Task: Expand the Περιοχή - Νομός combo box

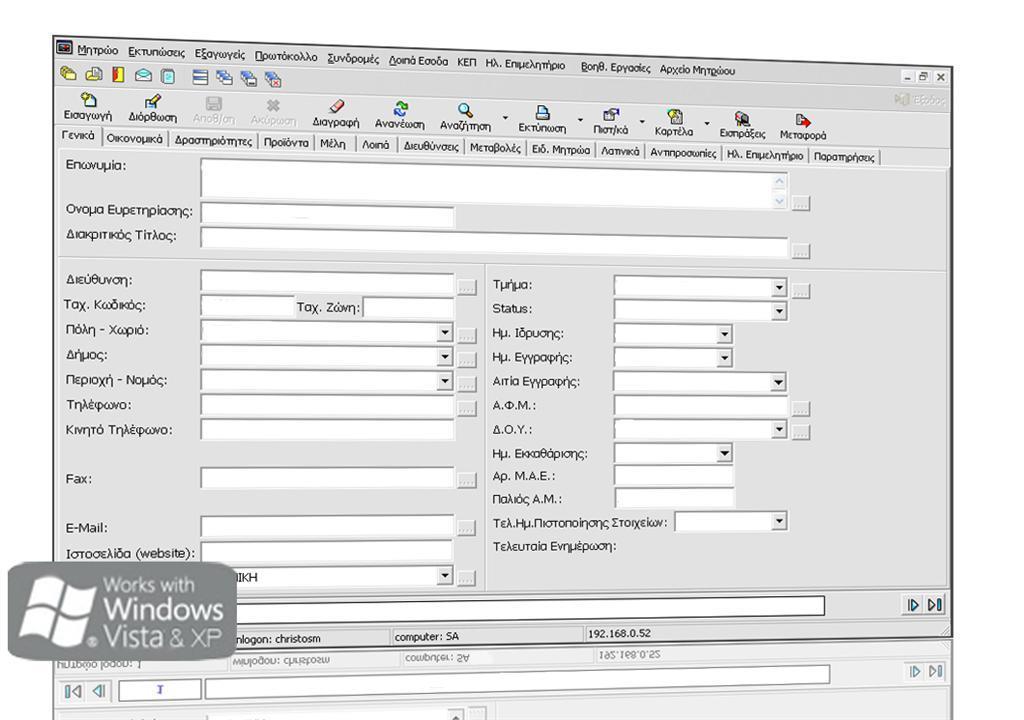Action: (x=445, y=381)
